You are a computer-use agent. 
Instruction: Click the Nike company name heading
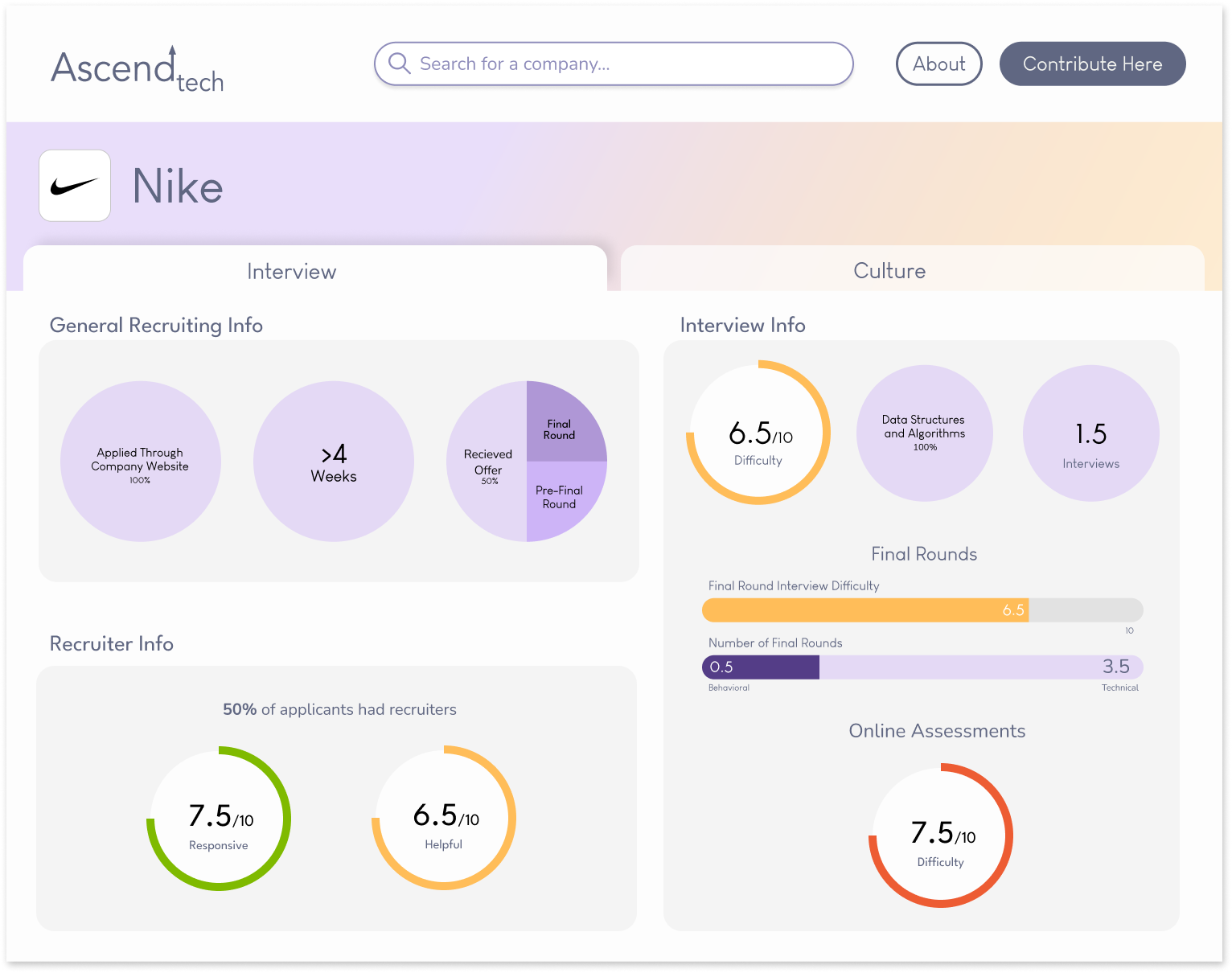tap(178, 187)
